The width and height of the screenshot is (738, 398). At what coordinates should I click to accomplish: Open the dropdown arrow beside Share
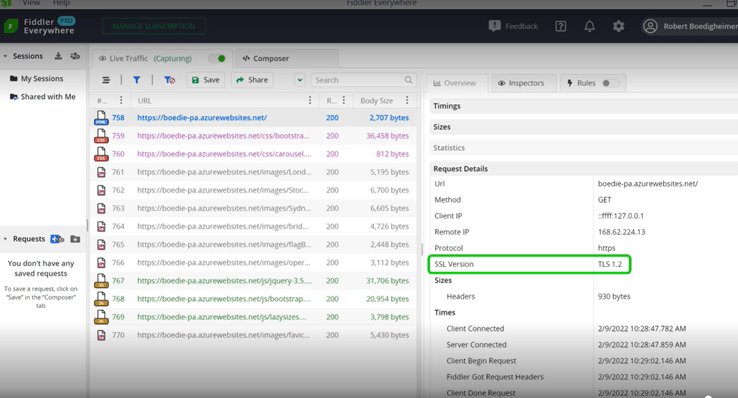[x=300, y=80]
